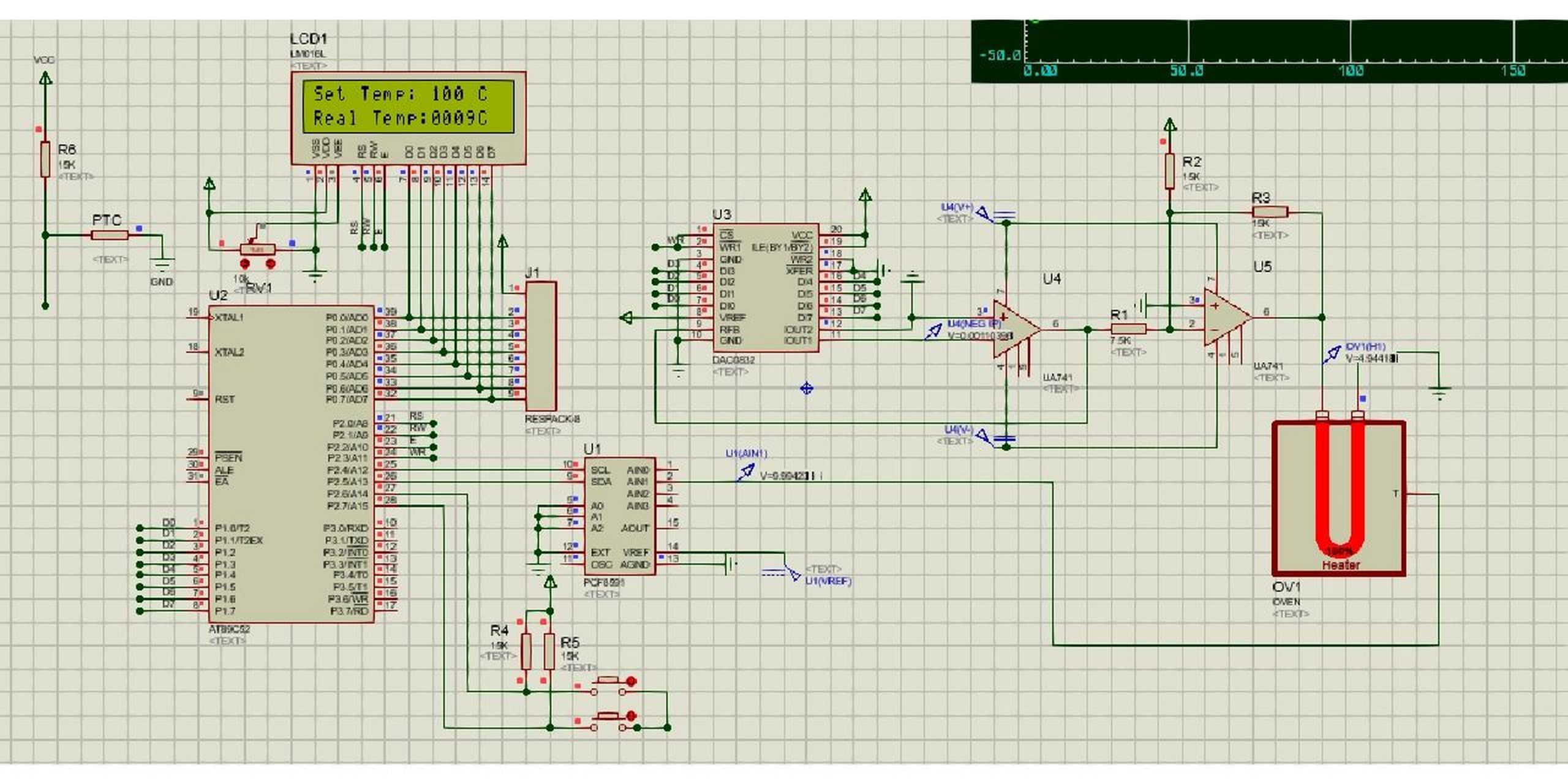The image size is (1568, 784).
Task: Select the U2 AT89C52 microcontroller body
Action: click(x=291, y=464)
